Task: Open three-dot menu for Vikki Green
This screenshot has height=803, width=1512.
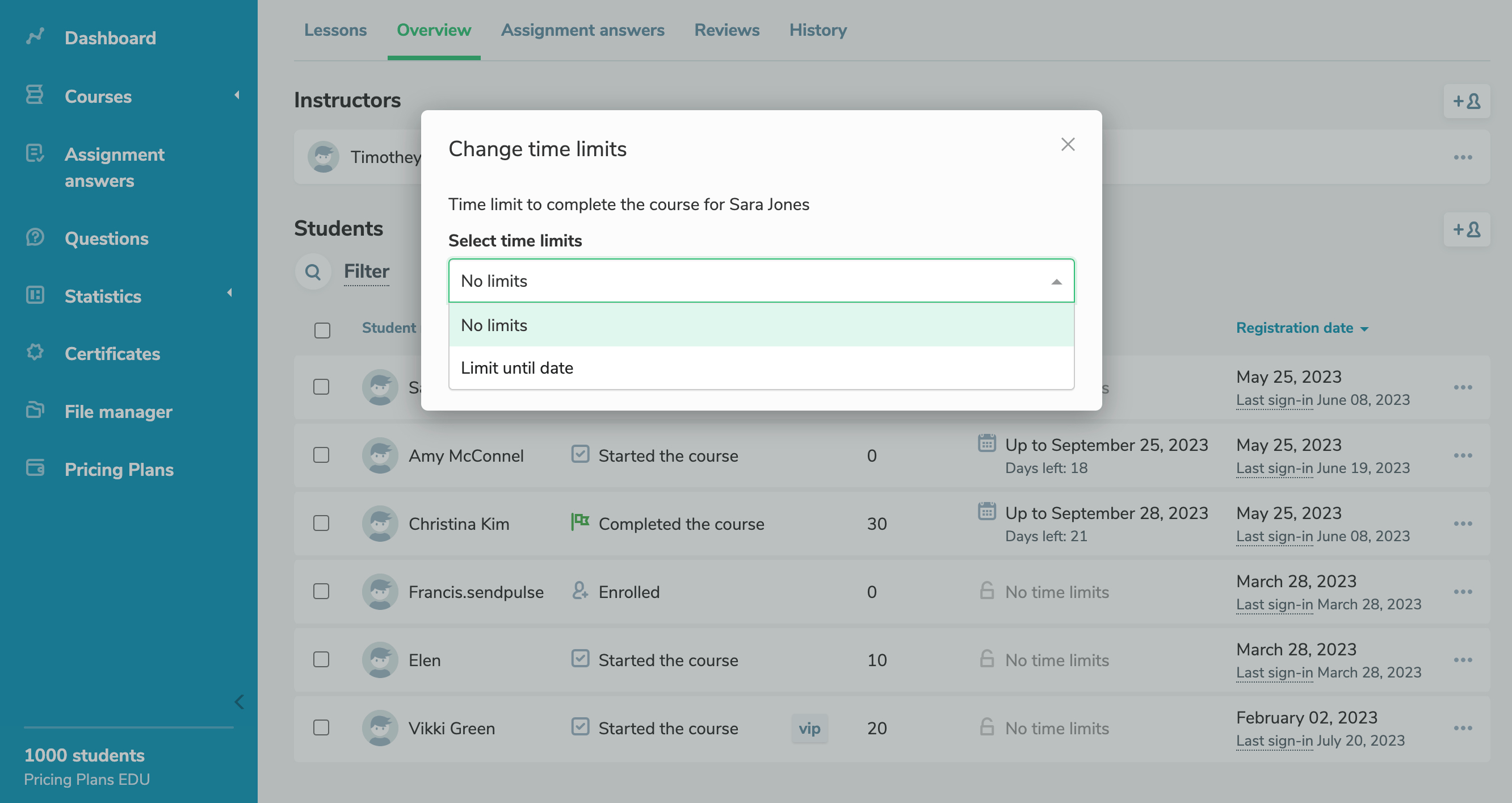Action: pyautogui.click(x=1463, y=728)
